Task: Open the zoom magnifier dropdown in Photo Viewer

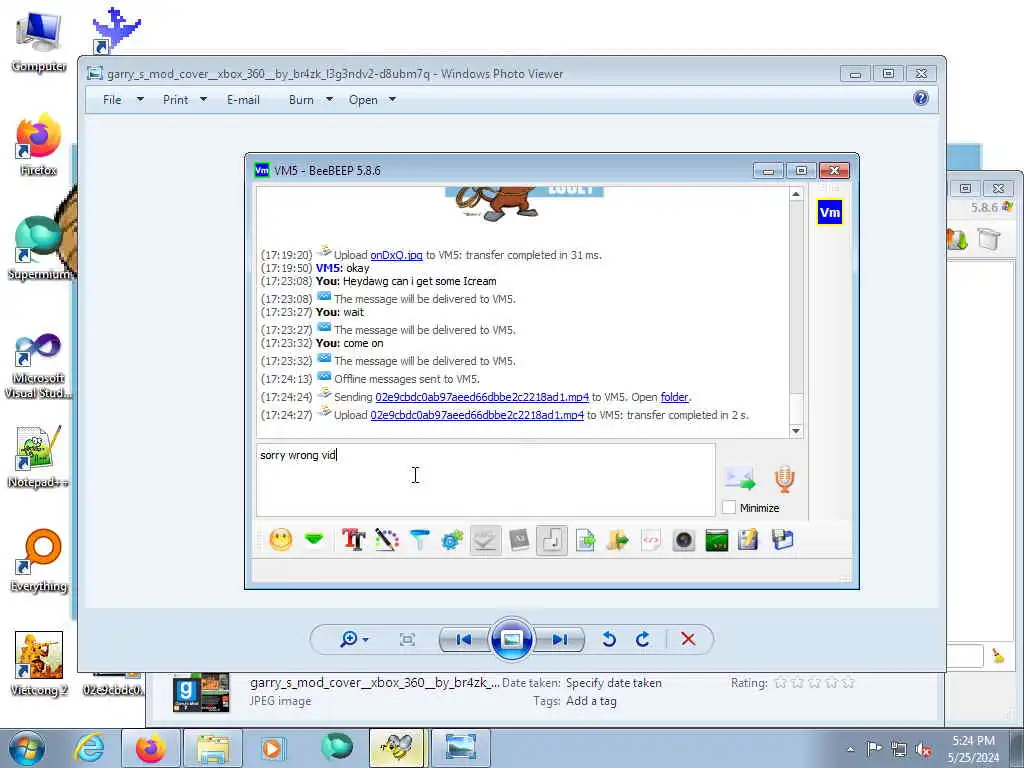Action: point(354,639)
